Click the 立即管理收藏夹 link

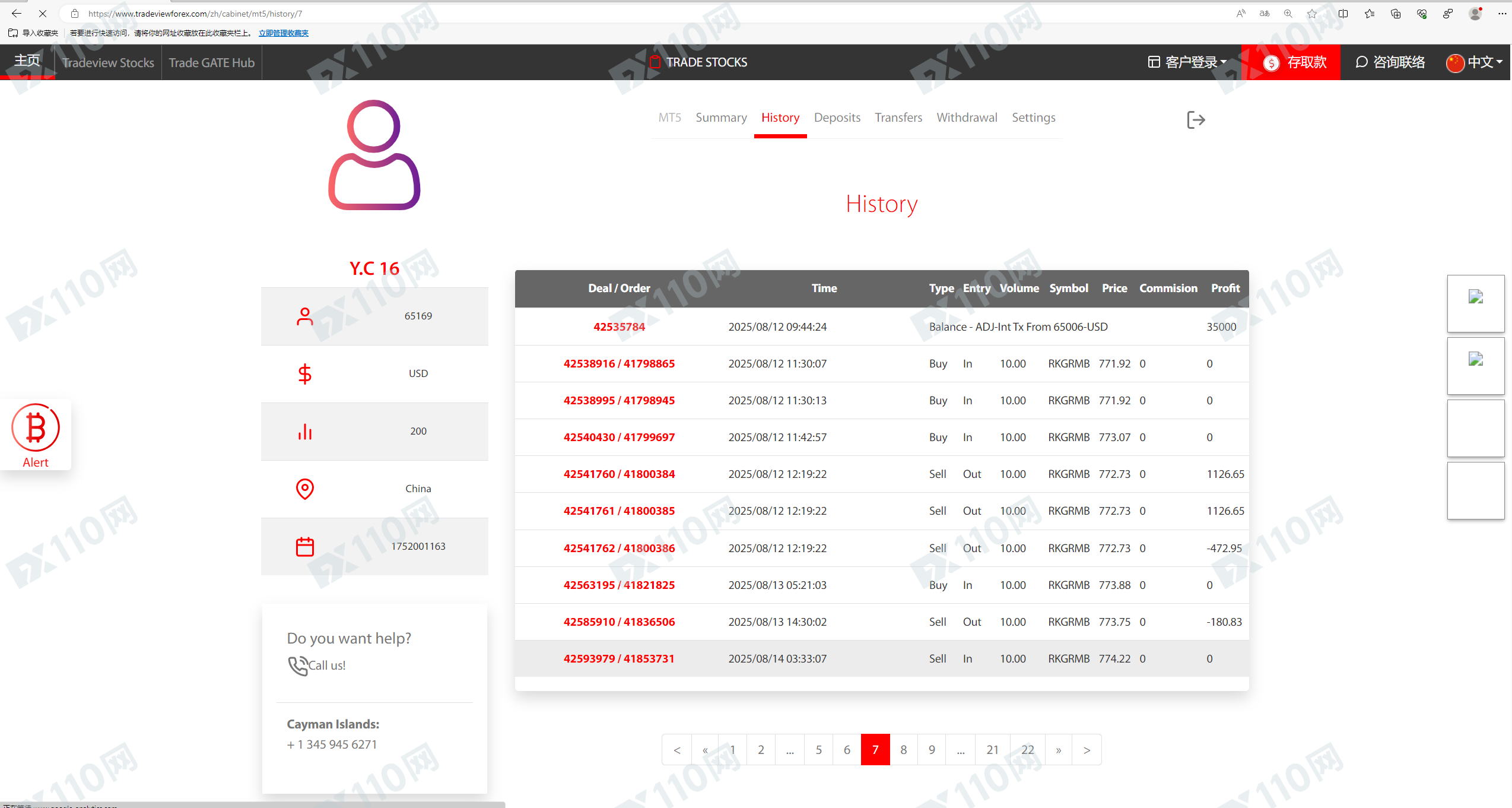click(284, 33)
